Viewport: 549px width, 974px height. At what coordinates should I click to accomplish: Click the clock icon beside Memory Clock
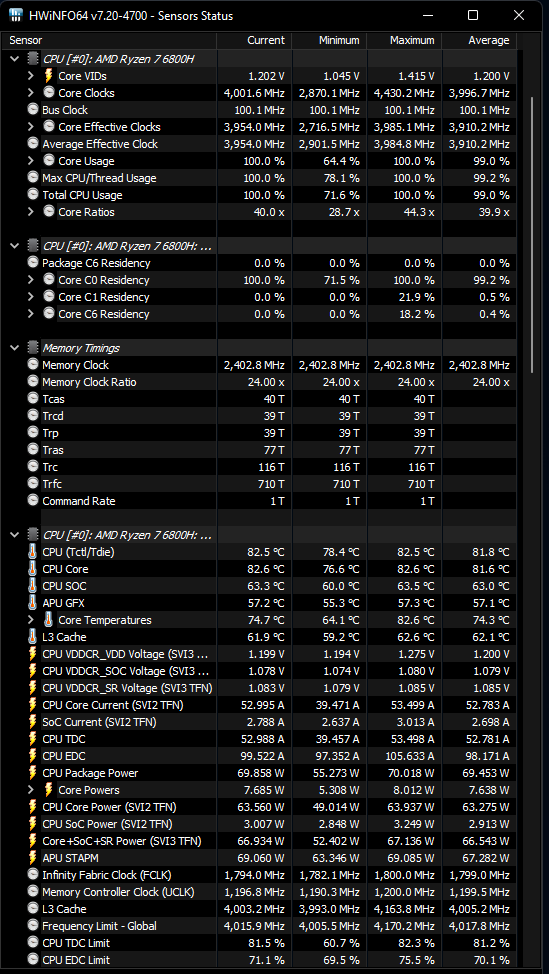click(x=33, y=365)
